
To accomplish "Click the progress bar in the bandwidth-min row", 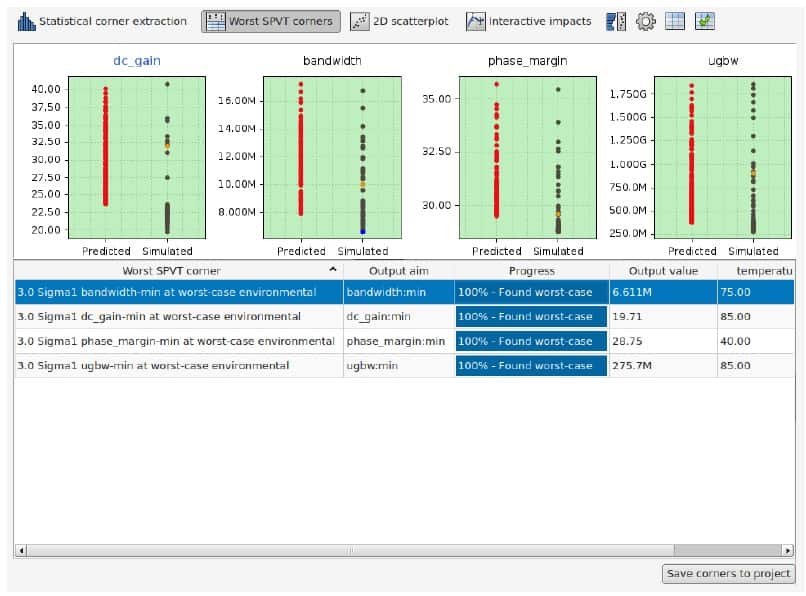I will coord(532,292).
